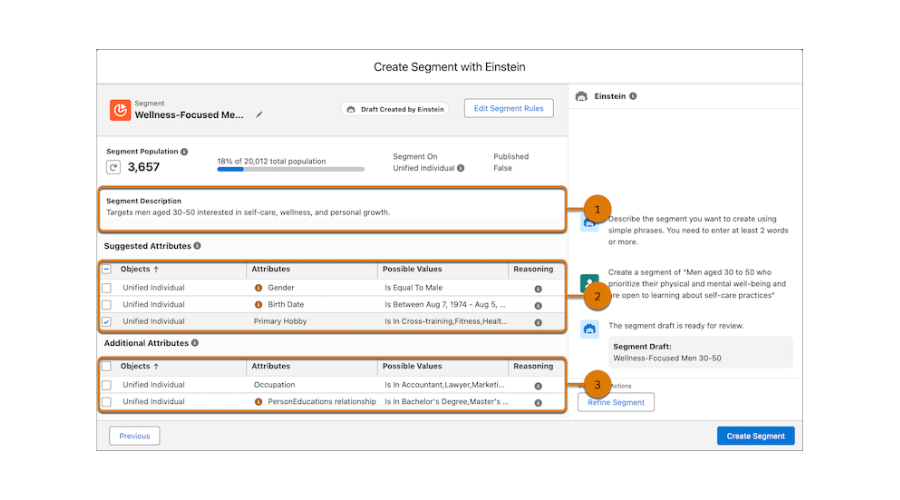Select 'Is In Cross-training,Fitness' value cell
This screenshot has width=900, height=500.
pyautogui.click(x=445, y=321)
